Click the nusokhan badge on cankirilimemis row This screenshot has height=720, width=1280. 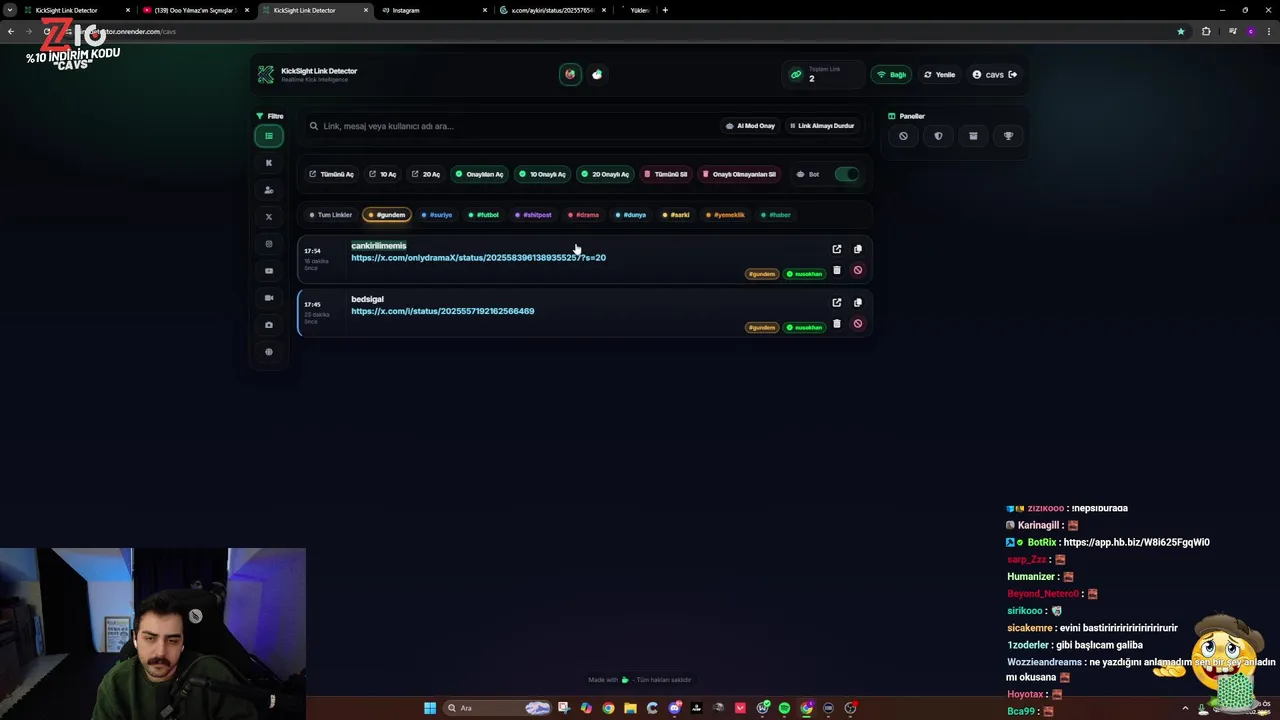[x=804, y=274]
